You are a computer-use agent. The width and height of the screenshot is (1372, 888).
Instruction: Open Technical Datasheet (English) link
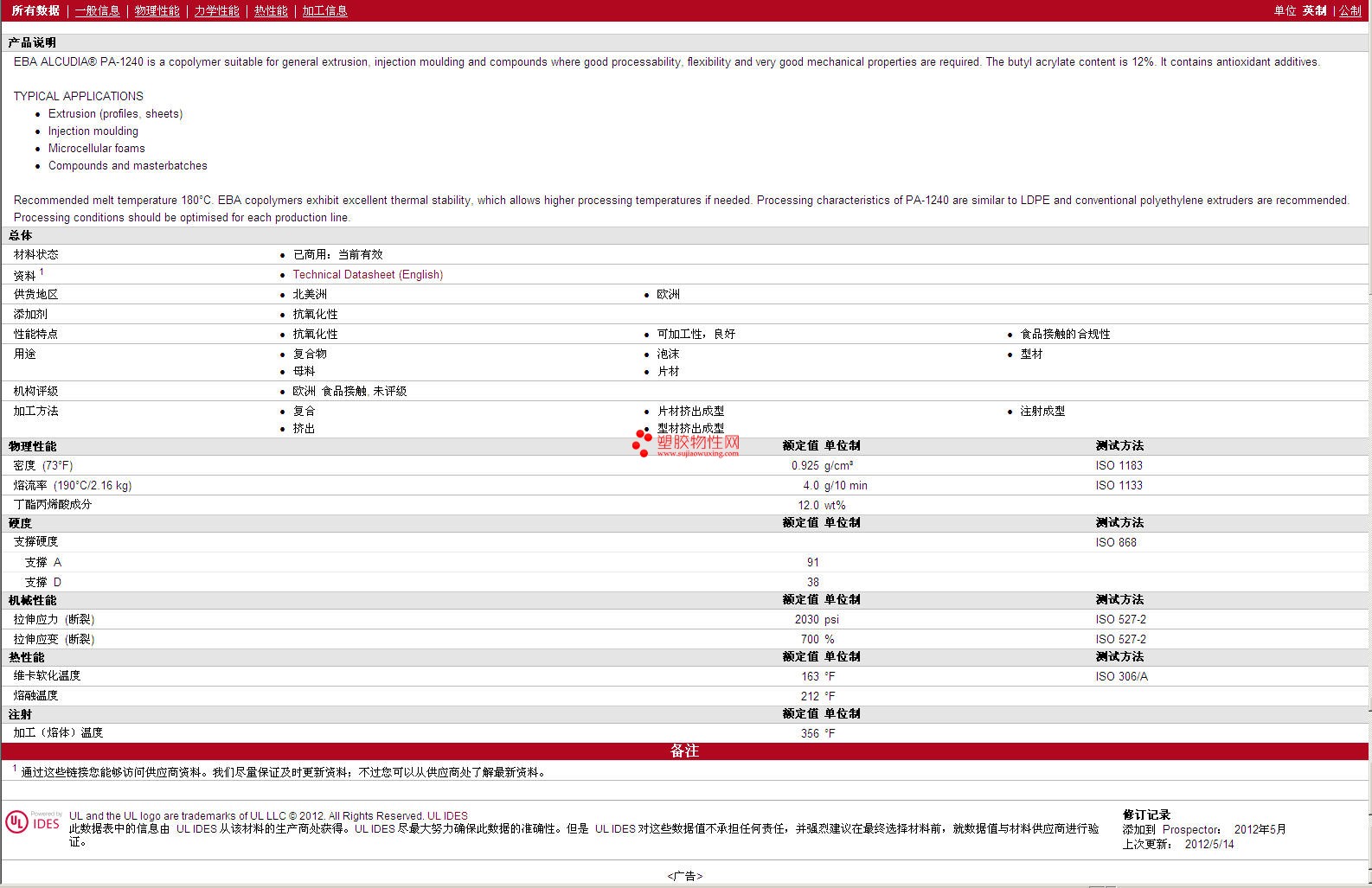[x=368, y=274]
